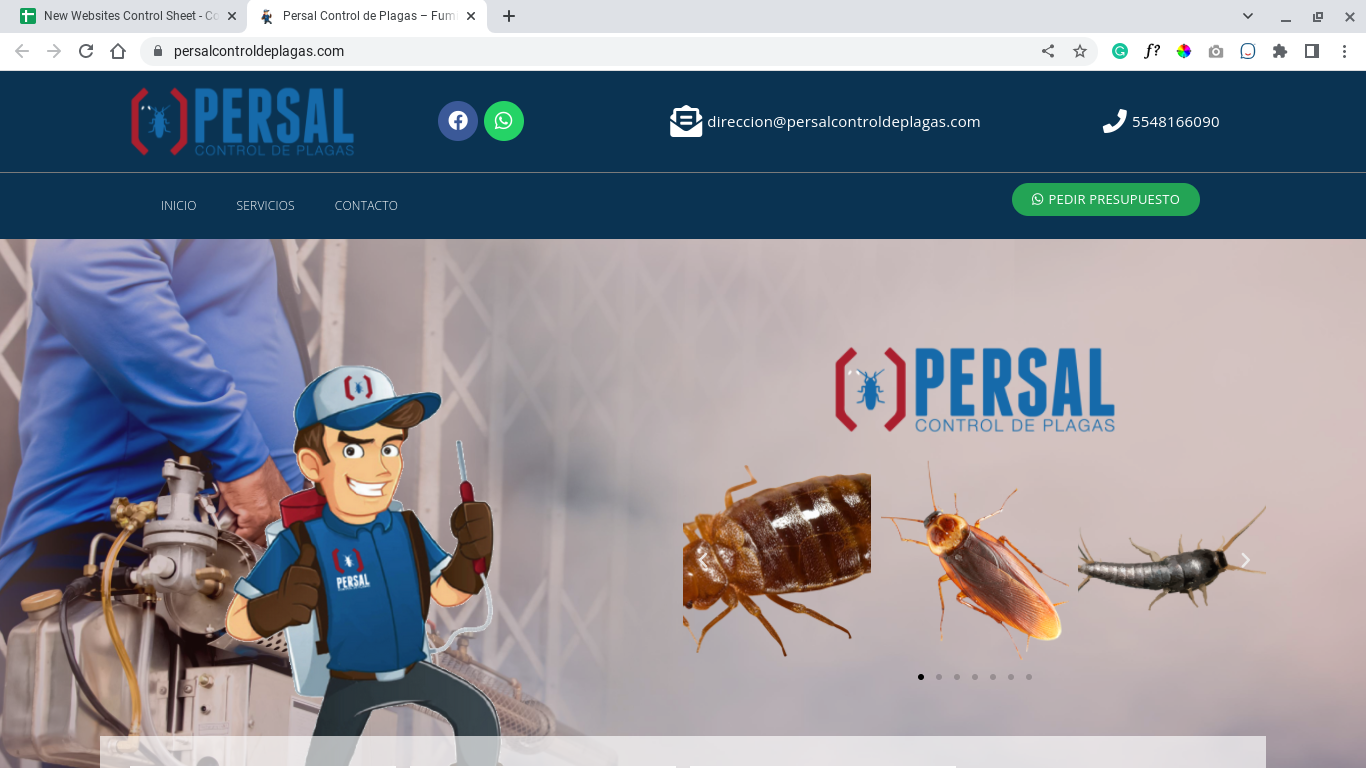Click the cockroach carousel image

(x=974, y=560)
